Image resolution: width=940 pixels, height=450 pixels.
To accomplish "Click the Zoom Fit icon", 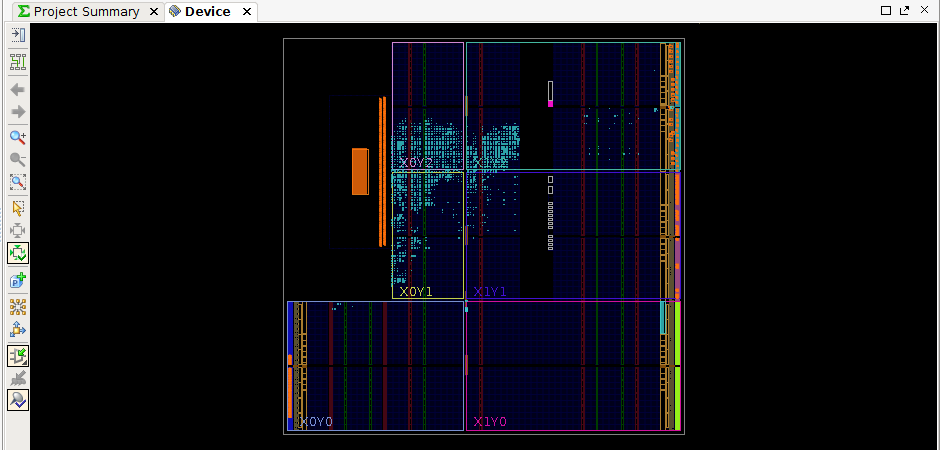I will click(17, 183).
